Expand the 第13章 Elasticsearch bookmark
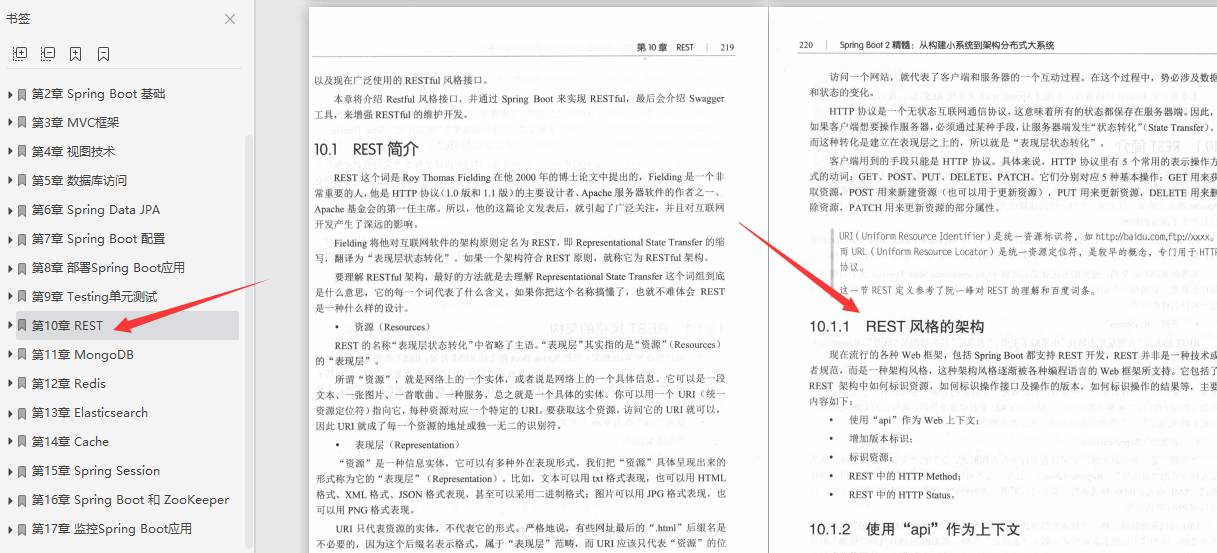 [x=9, y=413]
